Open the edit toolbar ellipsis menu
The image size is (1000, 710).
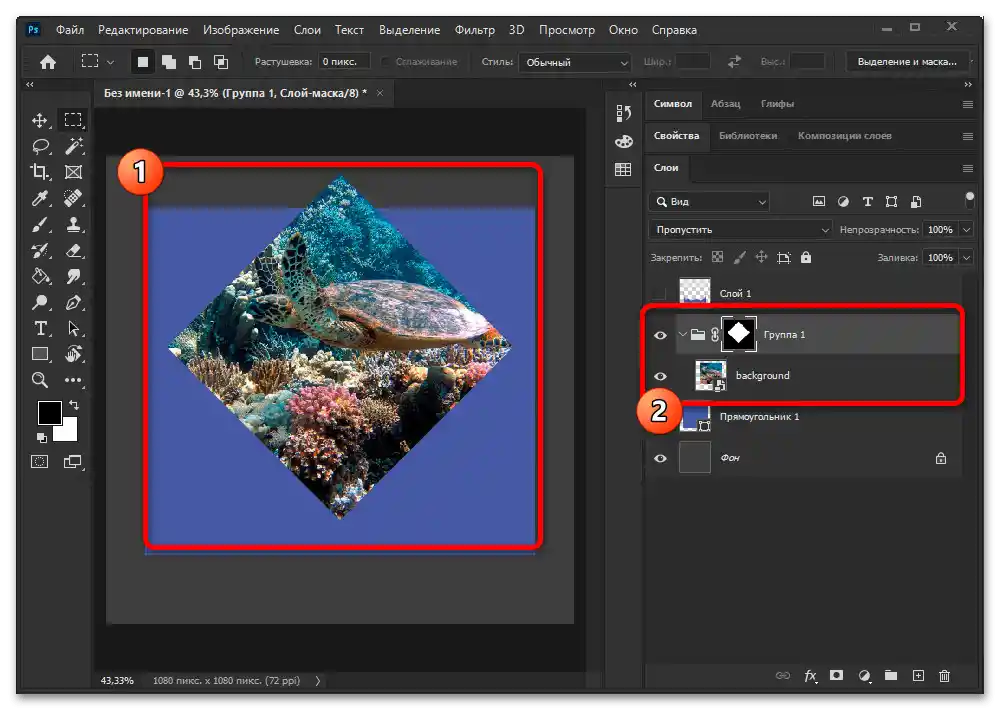73,380
